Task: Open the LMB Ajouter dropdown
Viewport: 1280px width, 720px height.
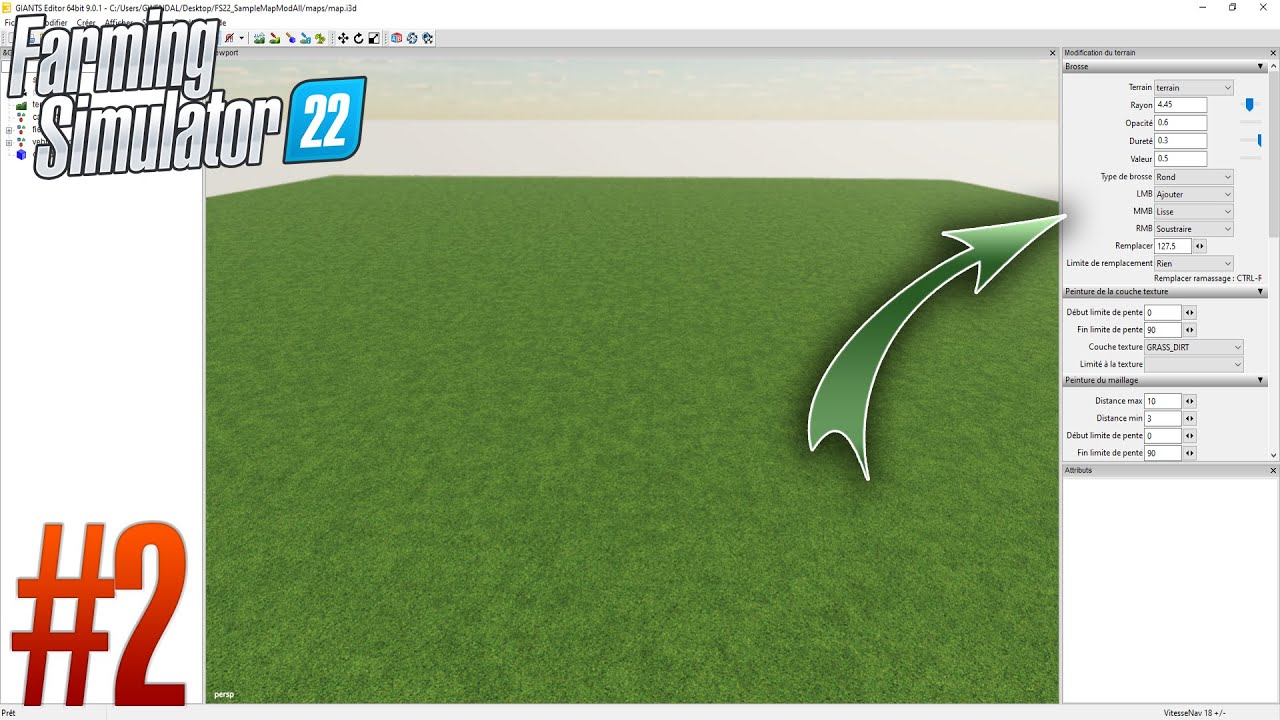Action: pyautogui.click(x=1194, y=194)
